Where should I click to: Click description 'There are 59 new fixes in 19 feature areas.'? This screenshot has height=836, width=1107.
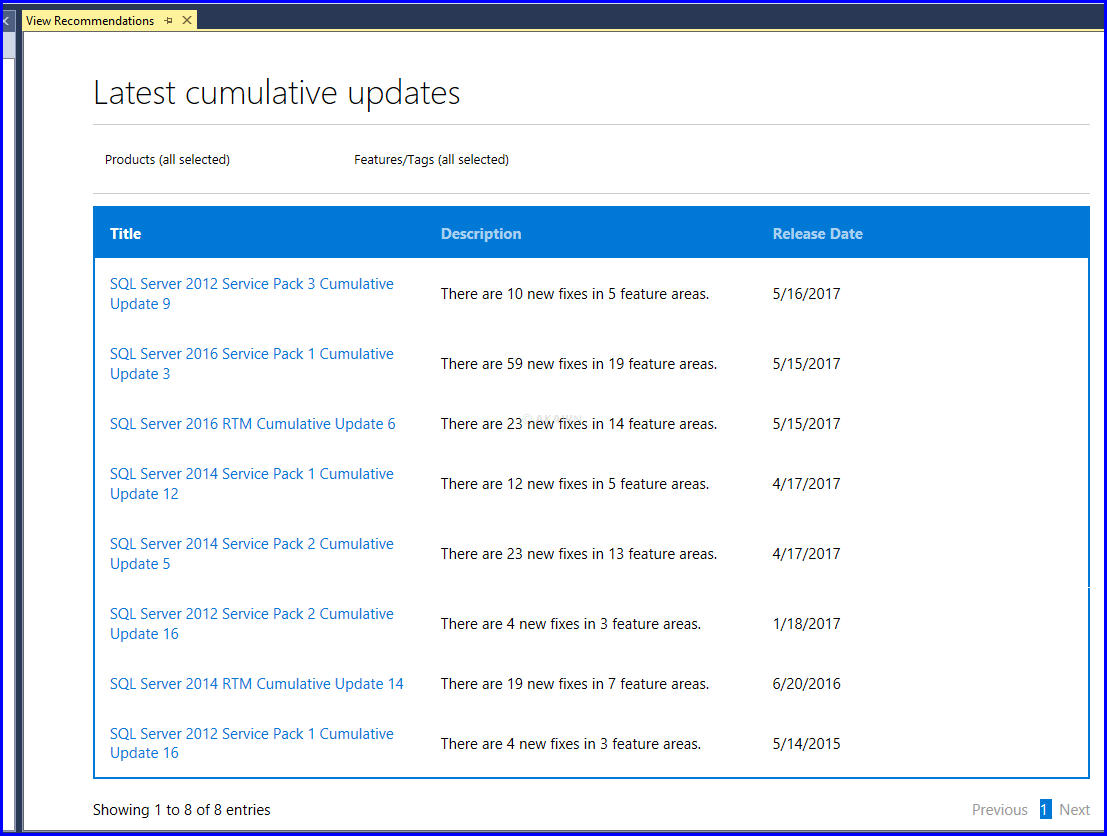point(579,364)
